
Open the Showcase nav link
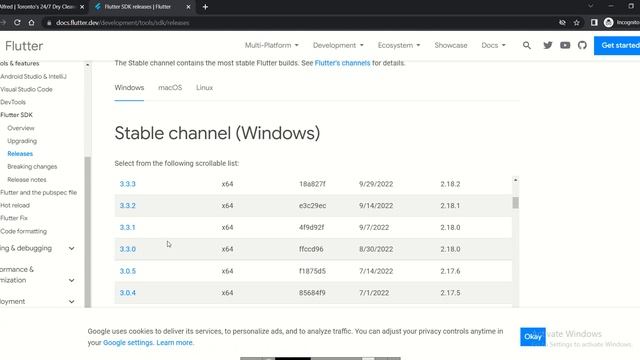[451, 45]
